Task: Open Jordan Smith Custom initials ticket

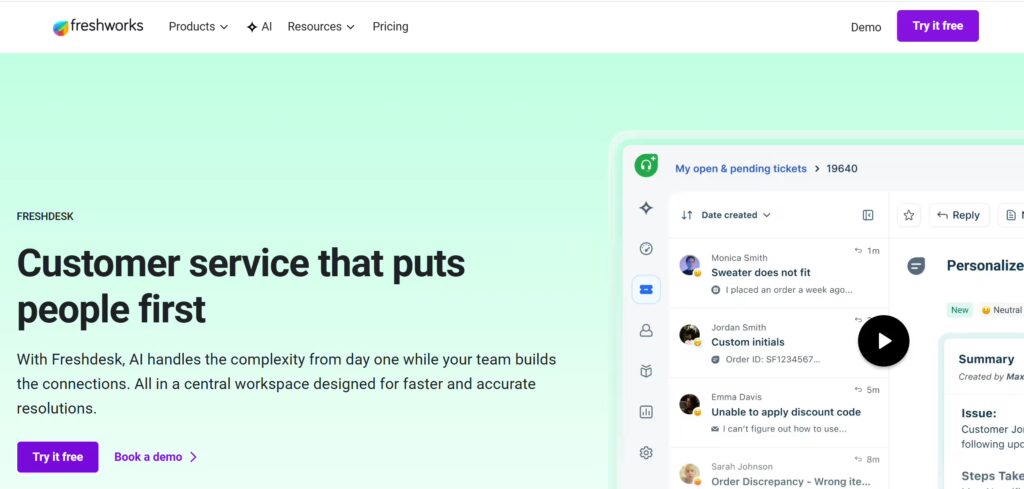Action: (778, 343)
